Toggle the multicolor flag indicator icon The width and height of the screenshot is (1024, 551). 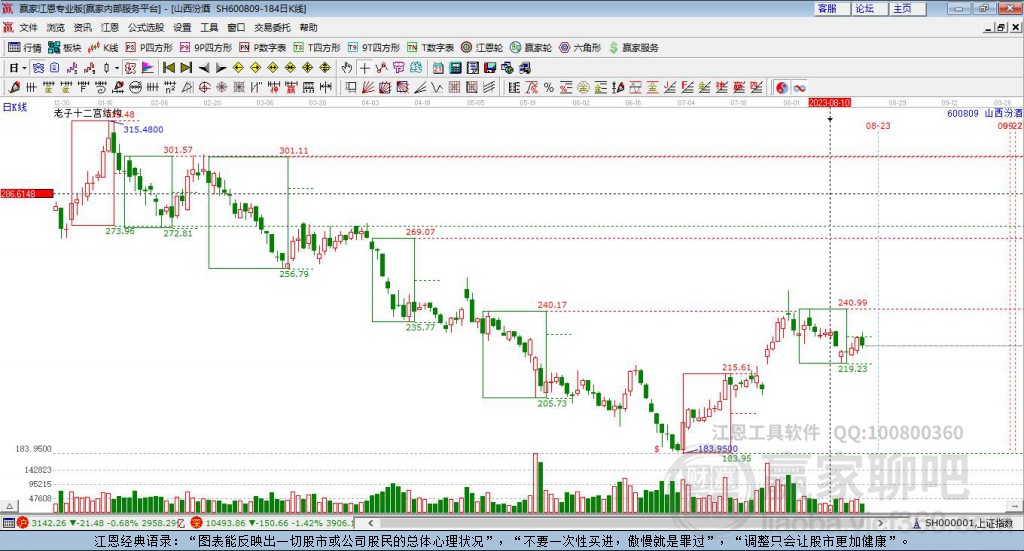[x=148, y=68]
